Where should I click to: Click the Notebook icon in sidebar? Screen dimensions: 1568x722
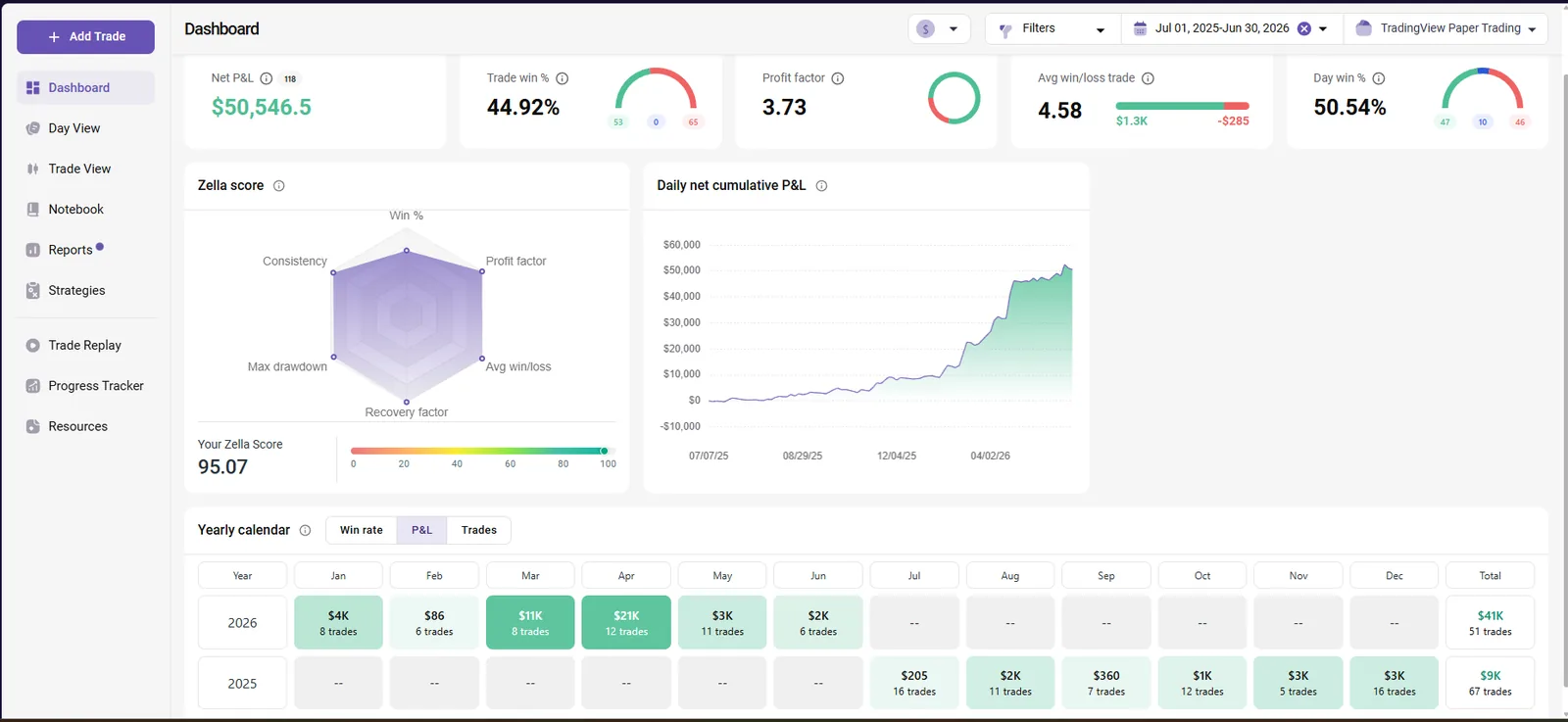[33, 210]
